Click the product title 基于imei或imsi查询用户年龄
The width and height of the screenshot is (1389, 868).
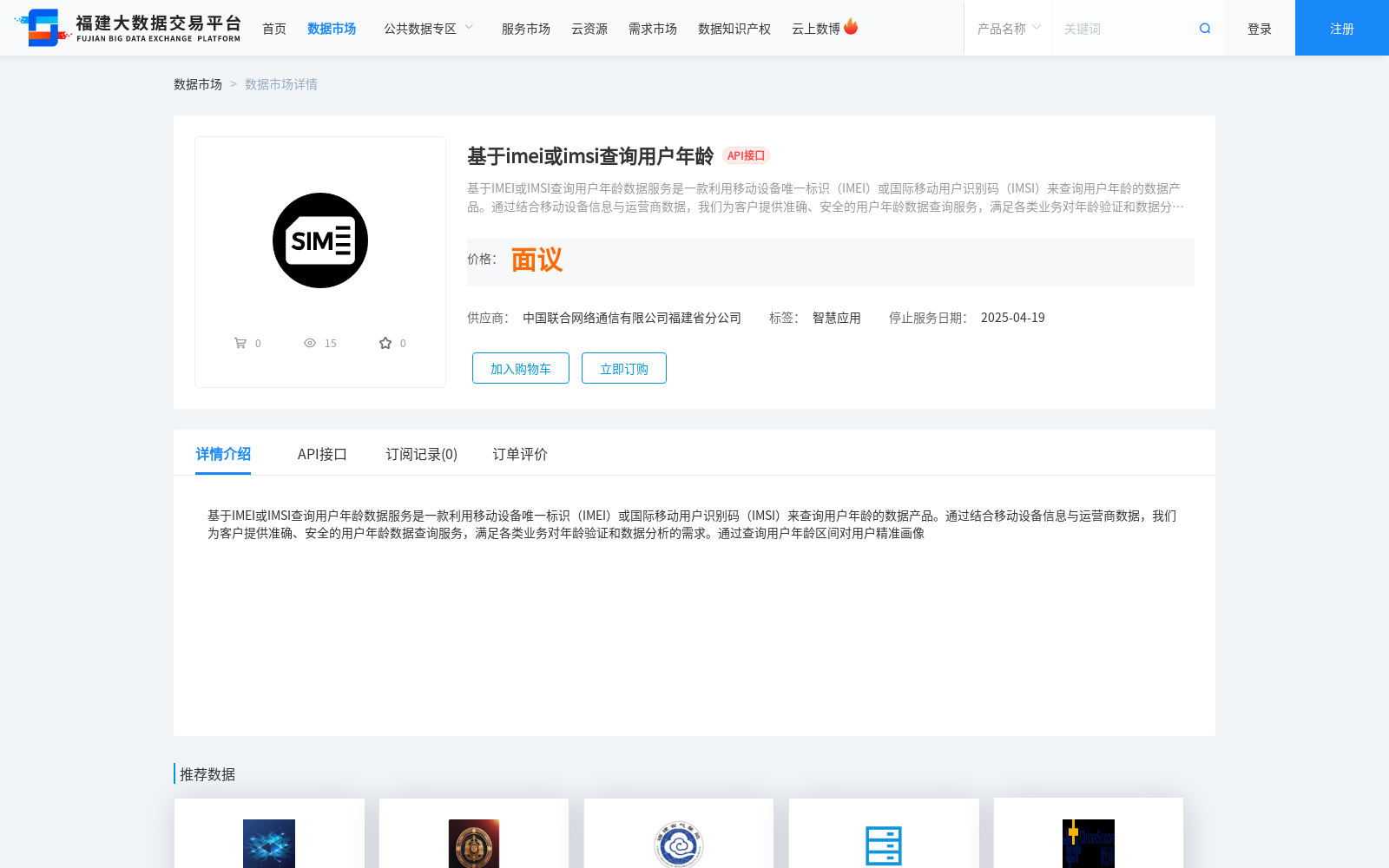pos(590,156)
